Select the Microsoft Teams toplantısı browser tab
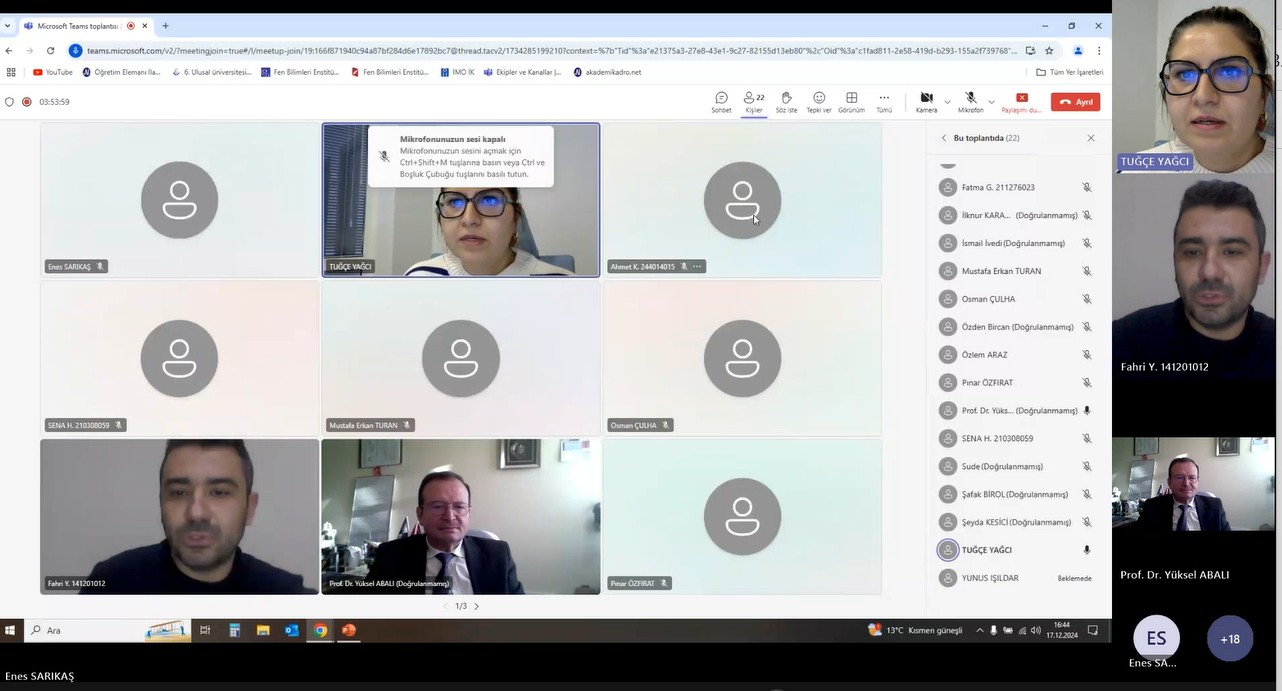 (76, 26)
